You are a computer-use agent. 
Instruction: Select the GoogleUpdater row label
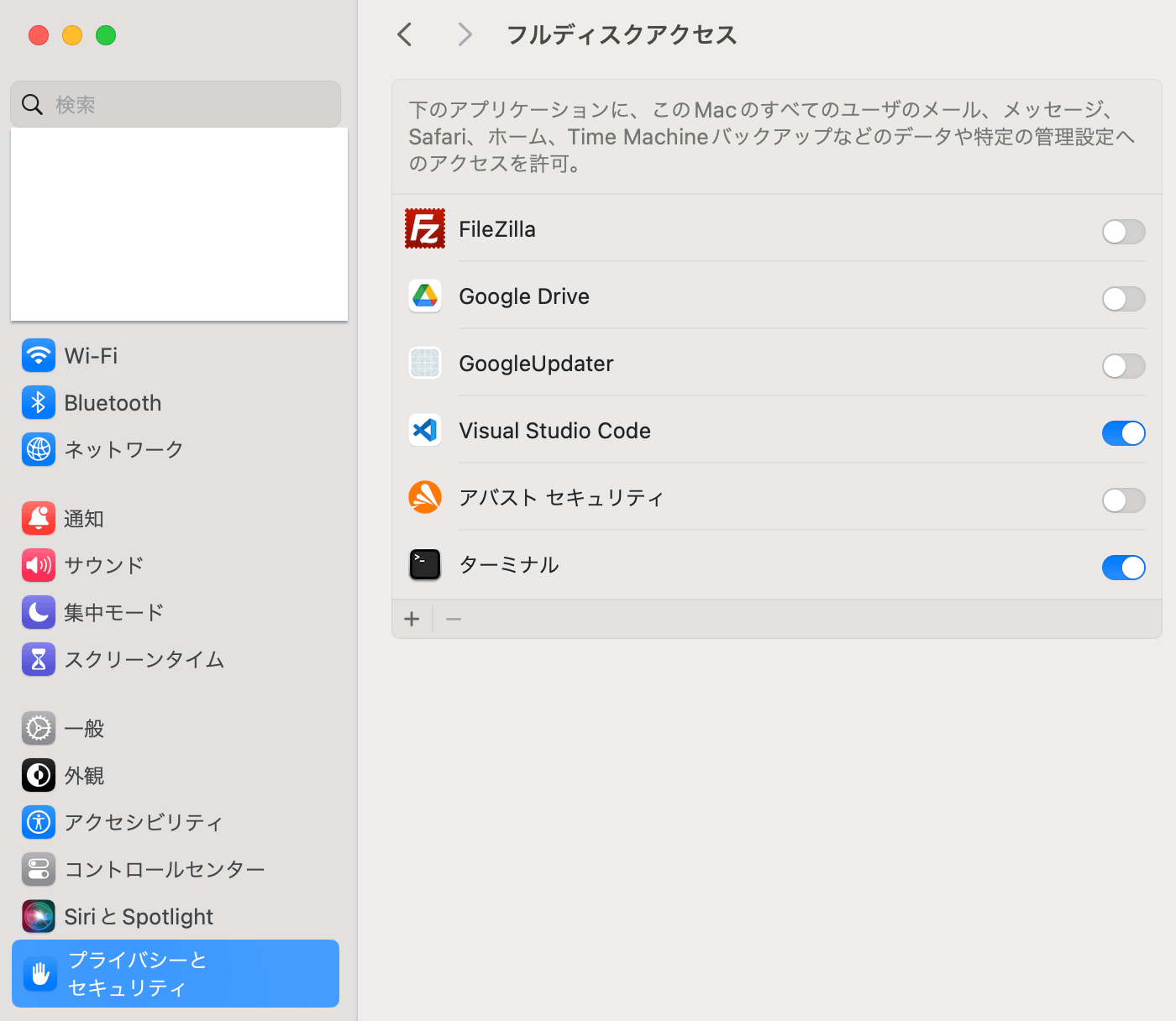tap(536, 364)
